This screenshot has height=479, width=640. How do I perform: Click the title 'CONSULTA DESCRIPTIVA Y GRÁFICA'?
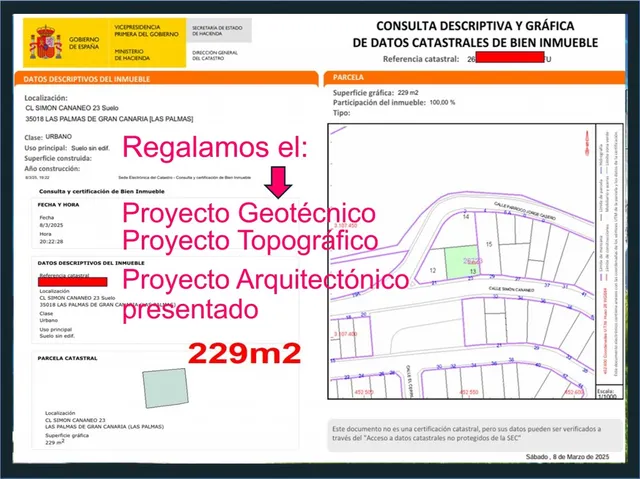pos(475,26)
